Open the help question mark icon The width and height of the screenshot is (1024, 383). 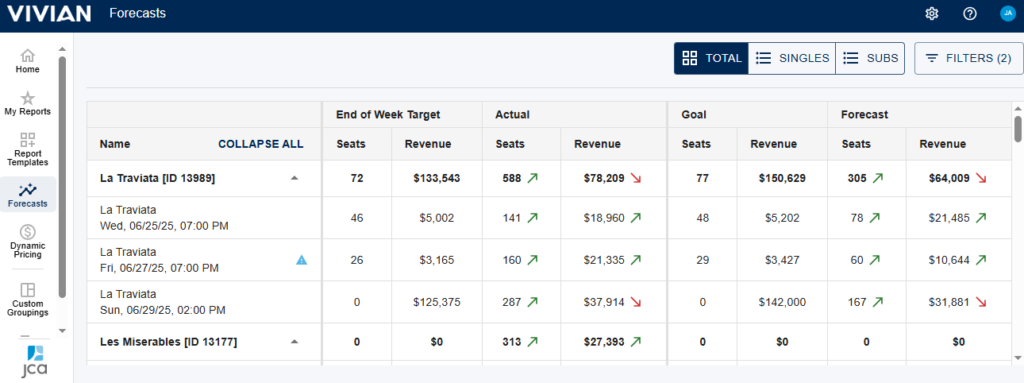970,14
